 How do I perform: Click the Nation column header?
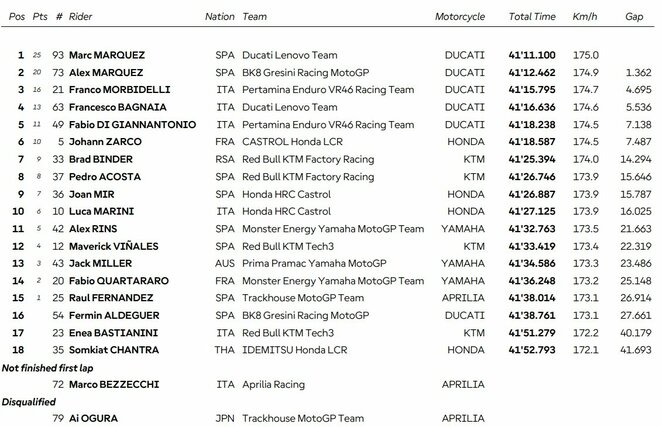tap(220, 17)
